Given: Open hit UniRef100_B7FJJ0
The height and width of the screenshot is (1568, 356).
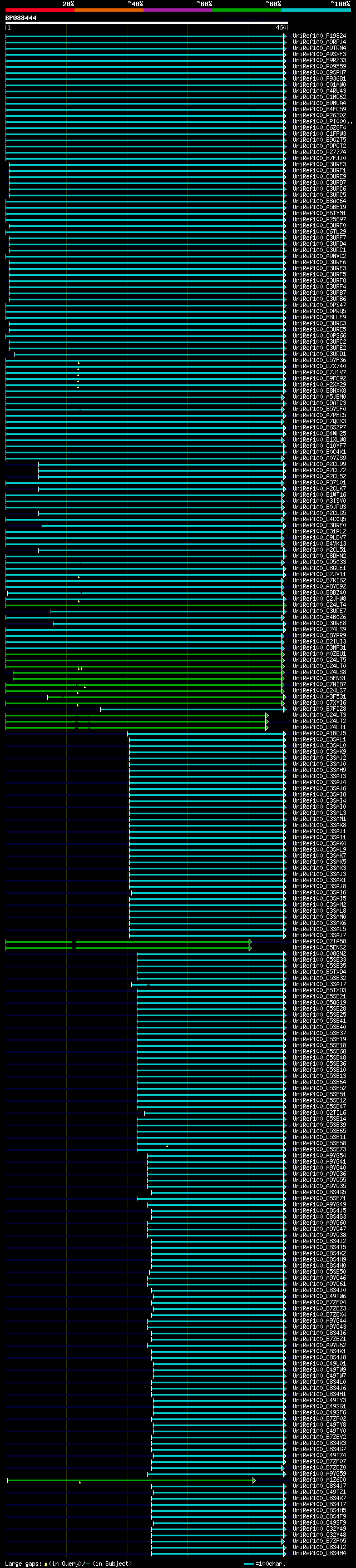Looking at the screenshot, I should 319,159.
